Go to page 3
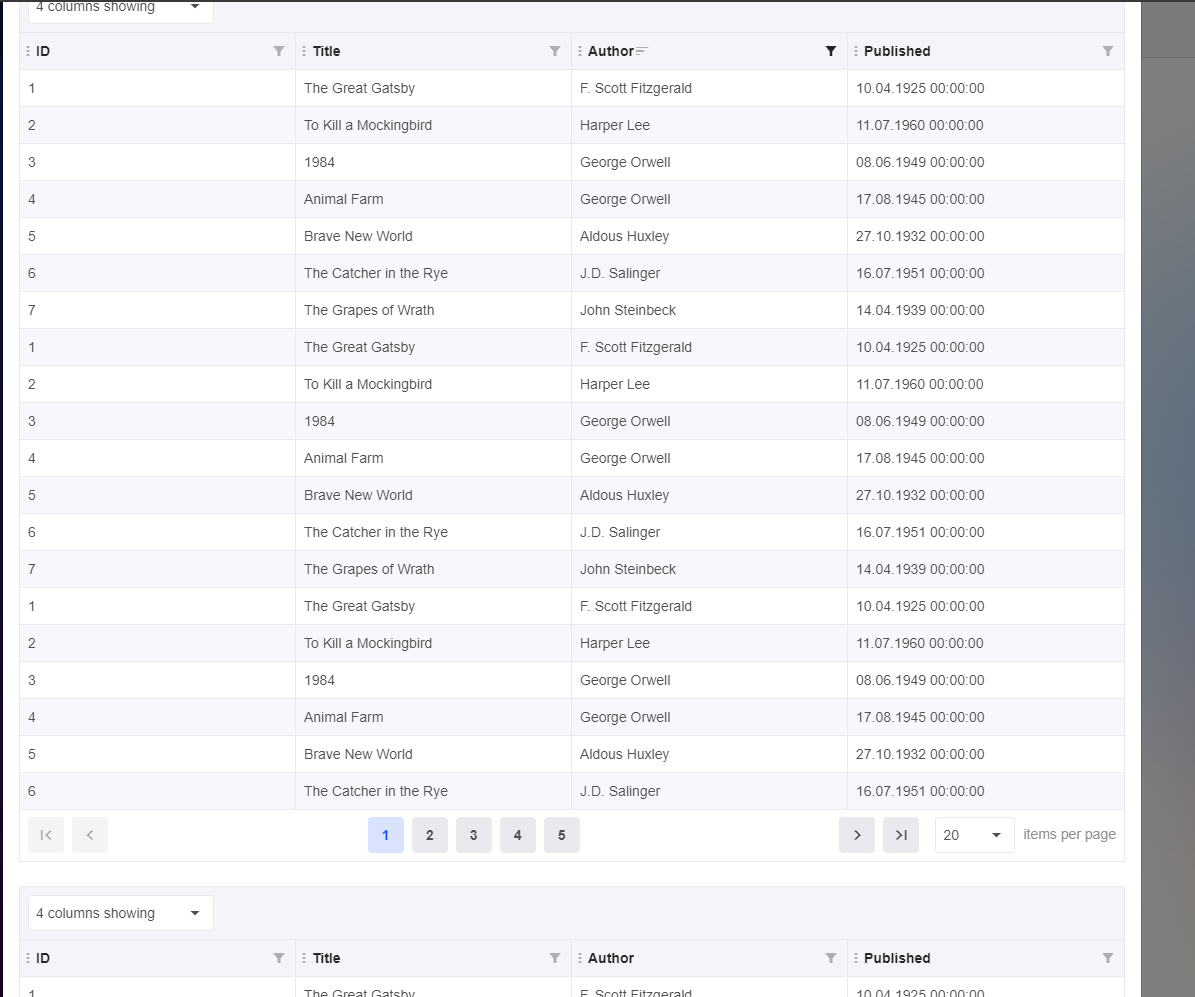Screen dimensions: 1195x997 pyautogui.click(x=473, y=835)
